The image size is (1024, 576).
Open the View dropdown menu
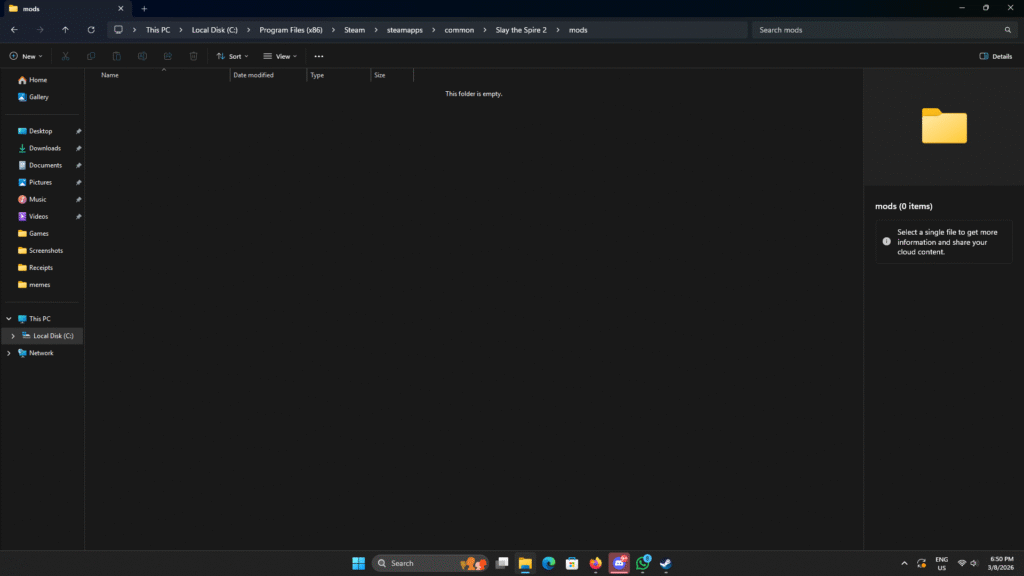[x=280, y=57]
